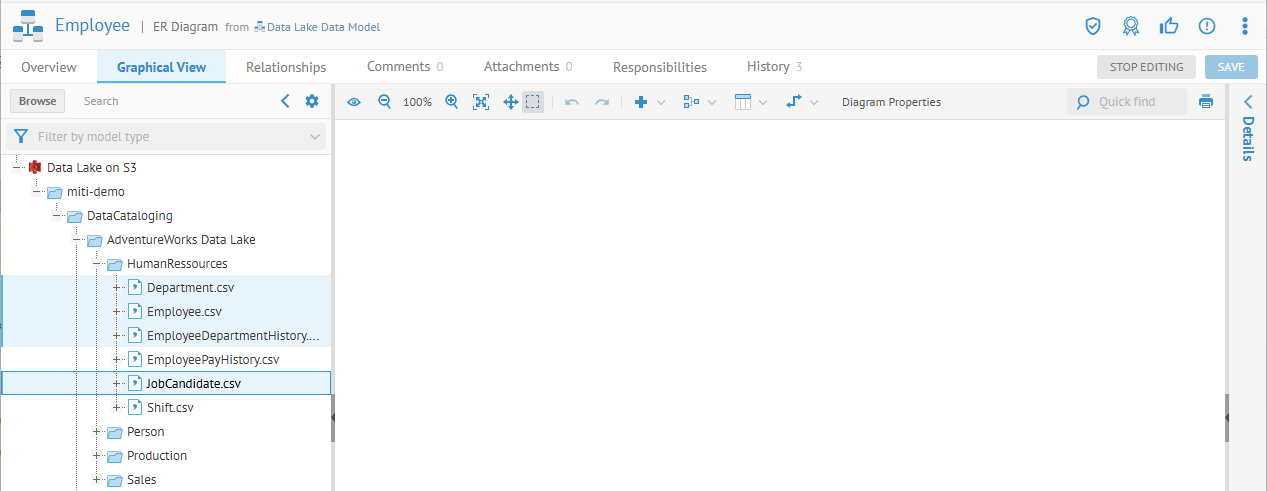Screen dimensions: 1267x491
Task: Select EmployeePayHistory.csv in the tree
Action: pyautogui.click(x=212, y=360)
